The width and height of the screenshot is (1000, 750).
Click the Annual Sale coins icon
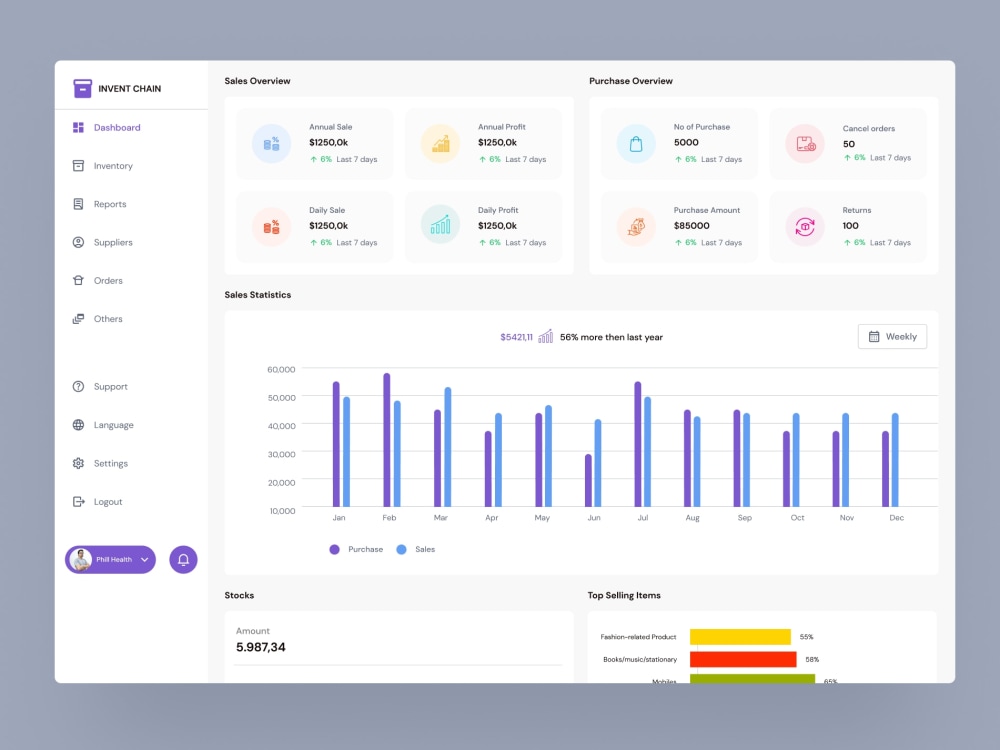click(271, 143)
